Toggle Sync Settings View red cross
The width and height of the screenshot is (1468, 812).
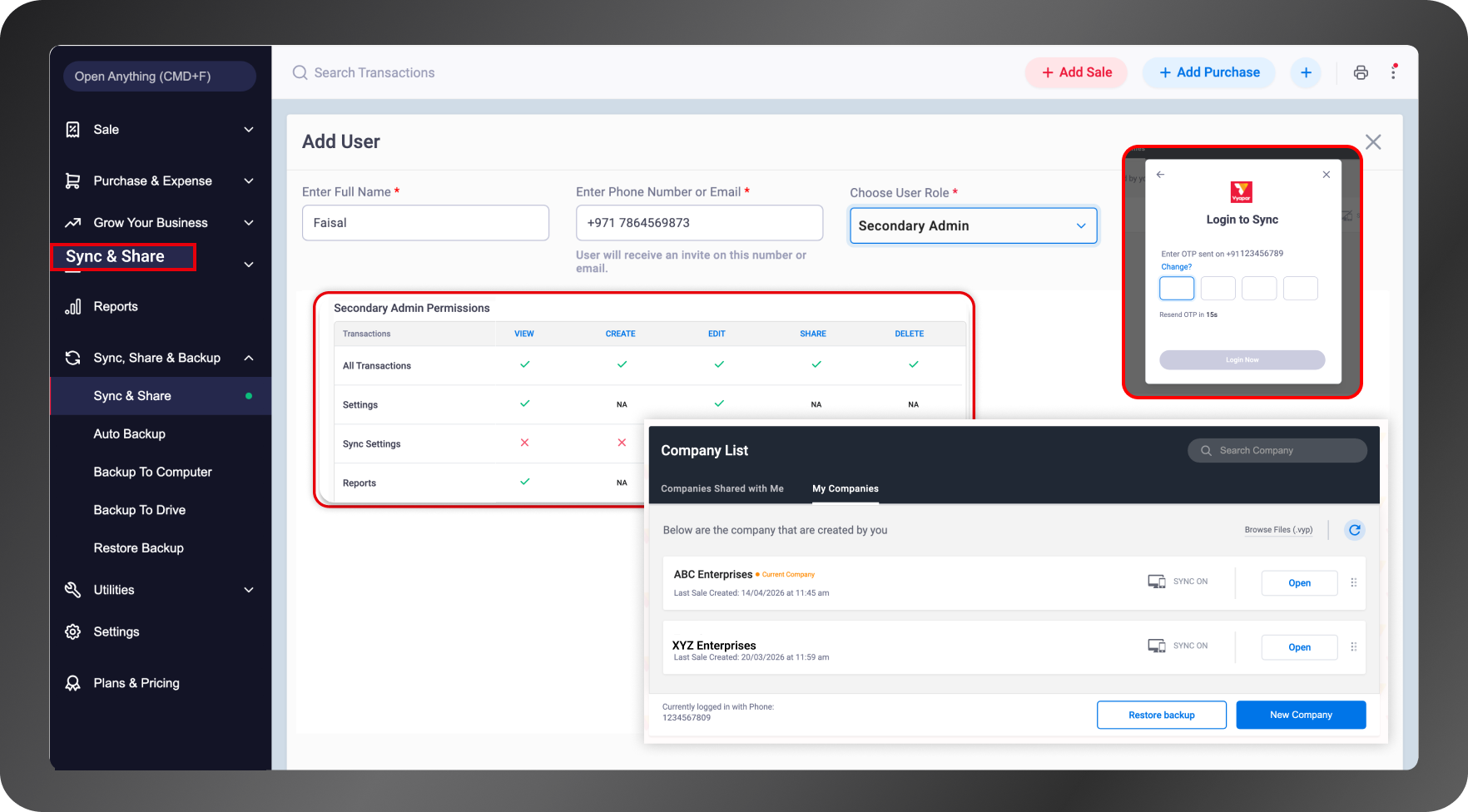[x=525, y=443]
